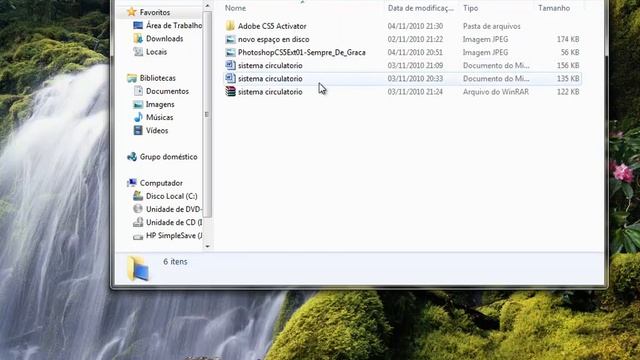Select sistema circulatorio WinRAR archive name
Image resolution: width=640 pixels, height=360 pixels.
[270, 91]
